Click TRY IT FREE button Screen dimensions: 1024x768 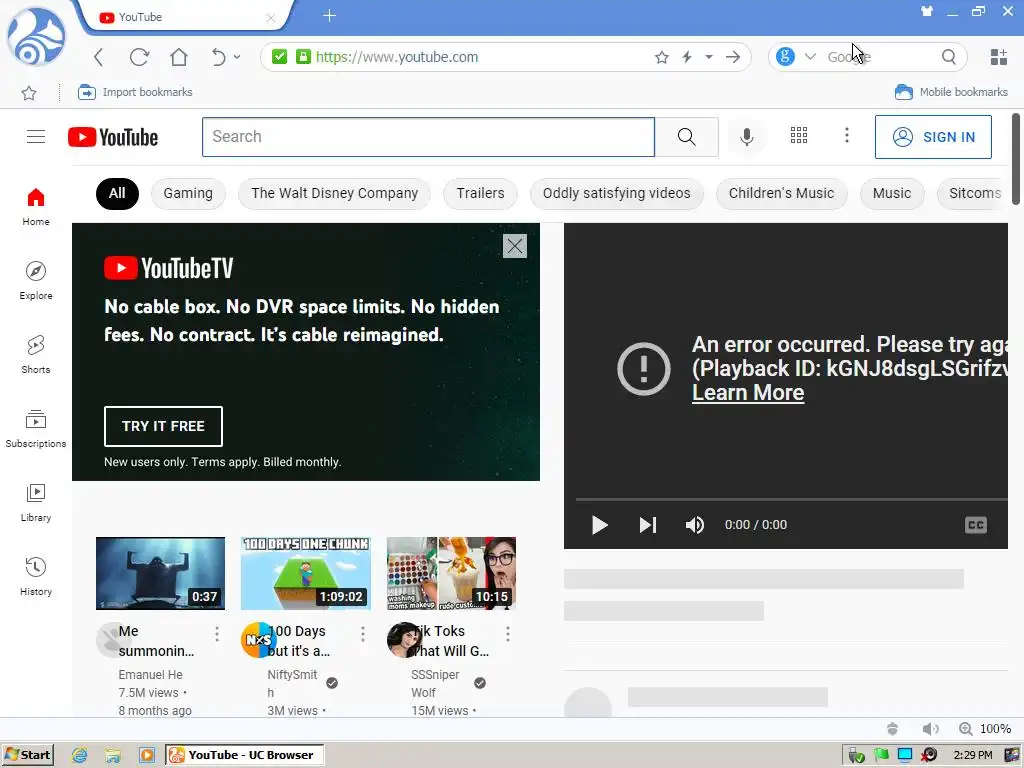click(163, 426)
